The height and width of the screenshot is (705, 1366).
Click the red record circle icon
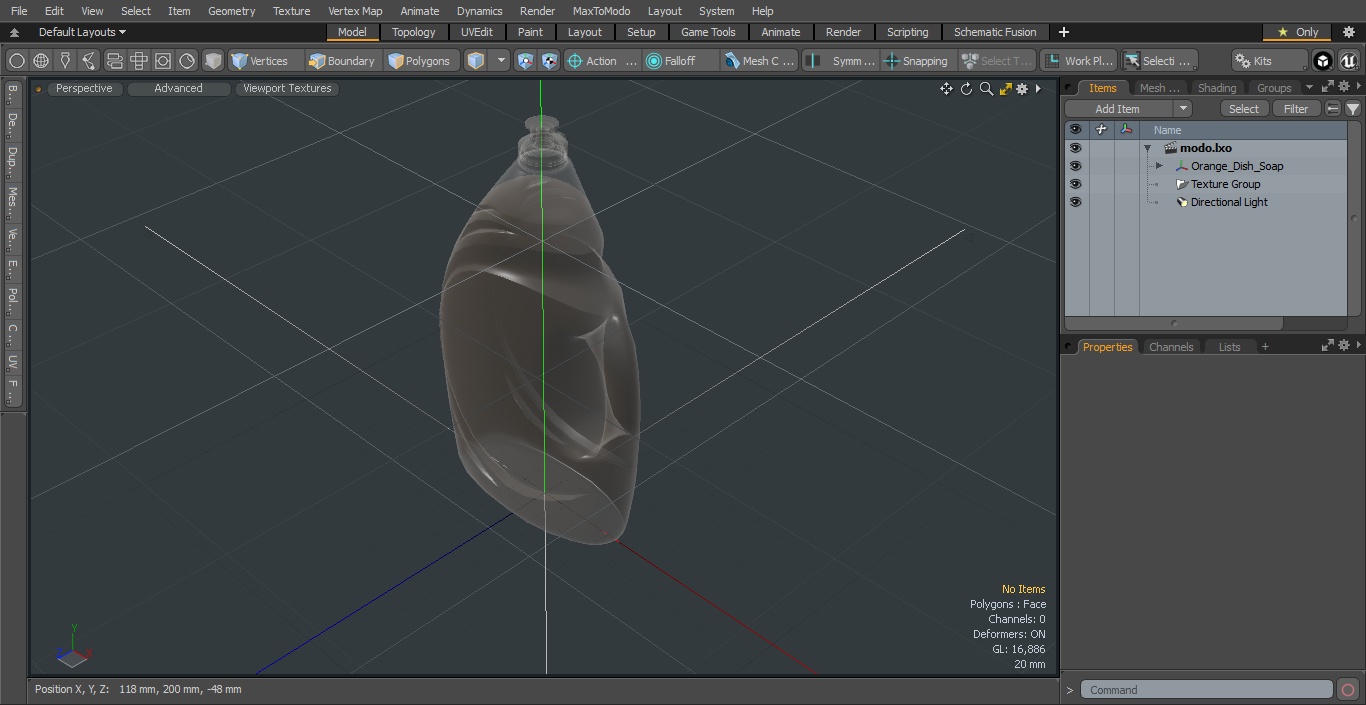tap(1348, 690)
